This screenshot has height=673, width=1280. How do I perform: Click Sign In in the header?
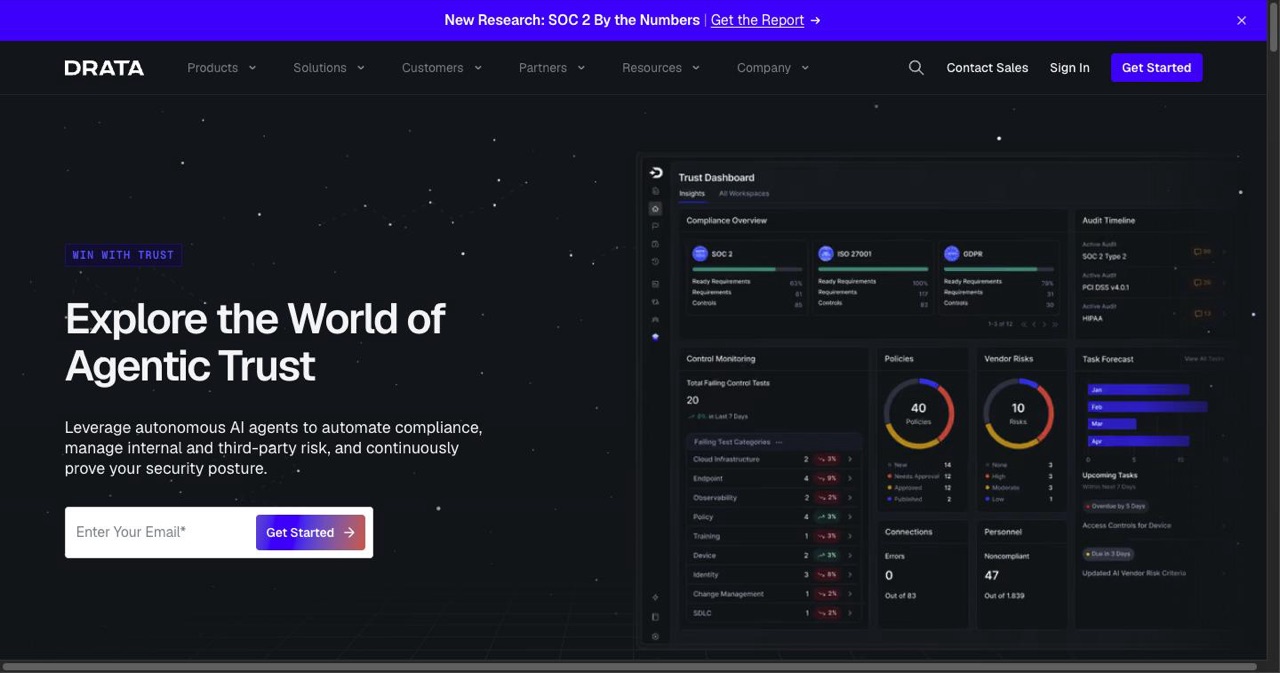tap(1069, 68)
